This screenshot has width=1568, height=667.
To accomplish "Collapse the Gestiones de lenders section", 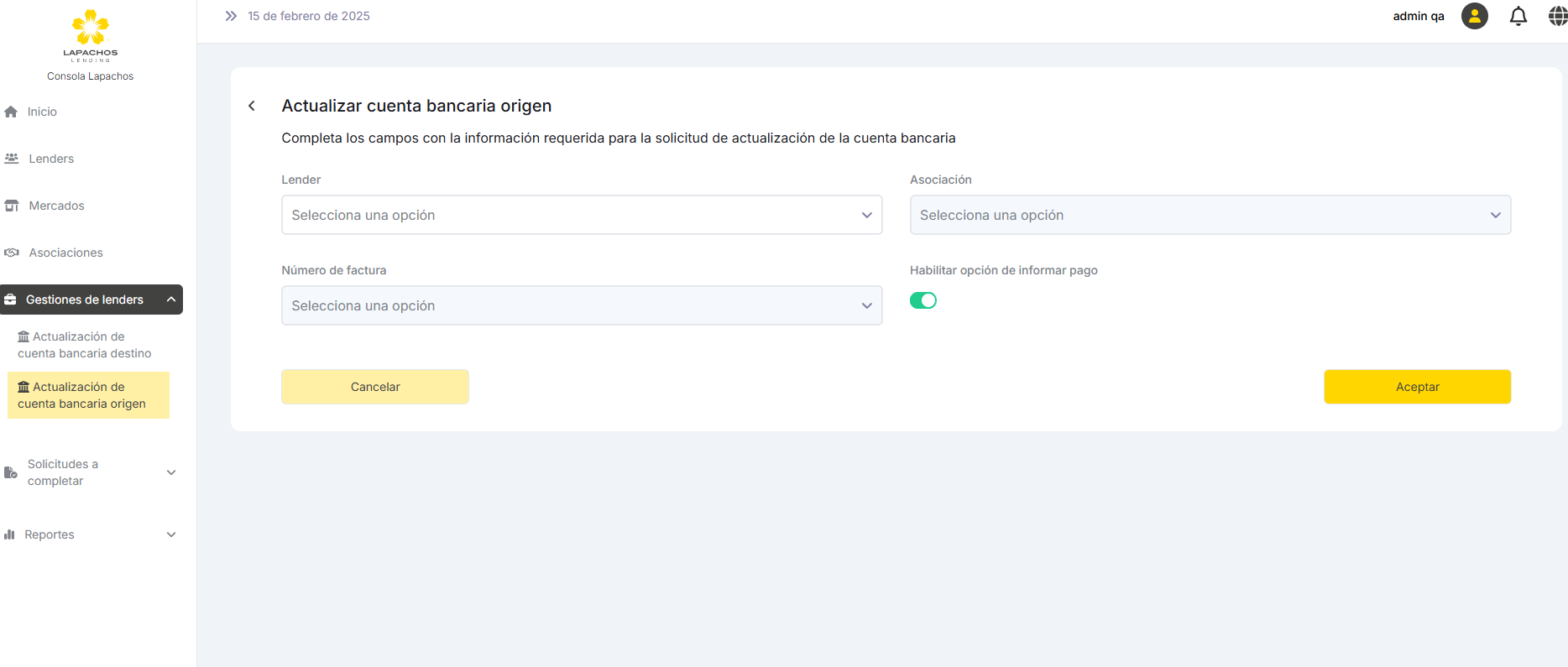I will pos(171,300).
